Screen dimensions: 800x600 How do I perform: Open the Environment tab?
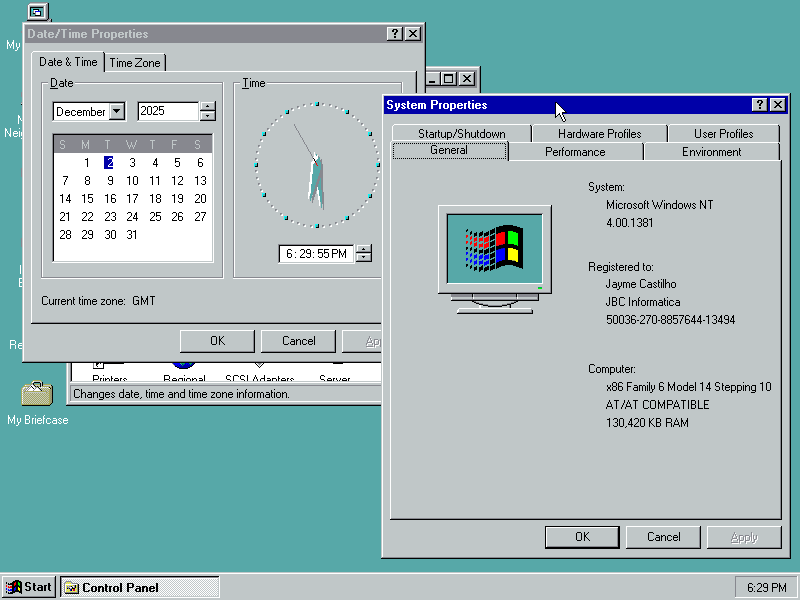tap(711, 152)
